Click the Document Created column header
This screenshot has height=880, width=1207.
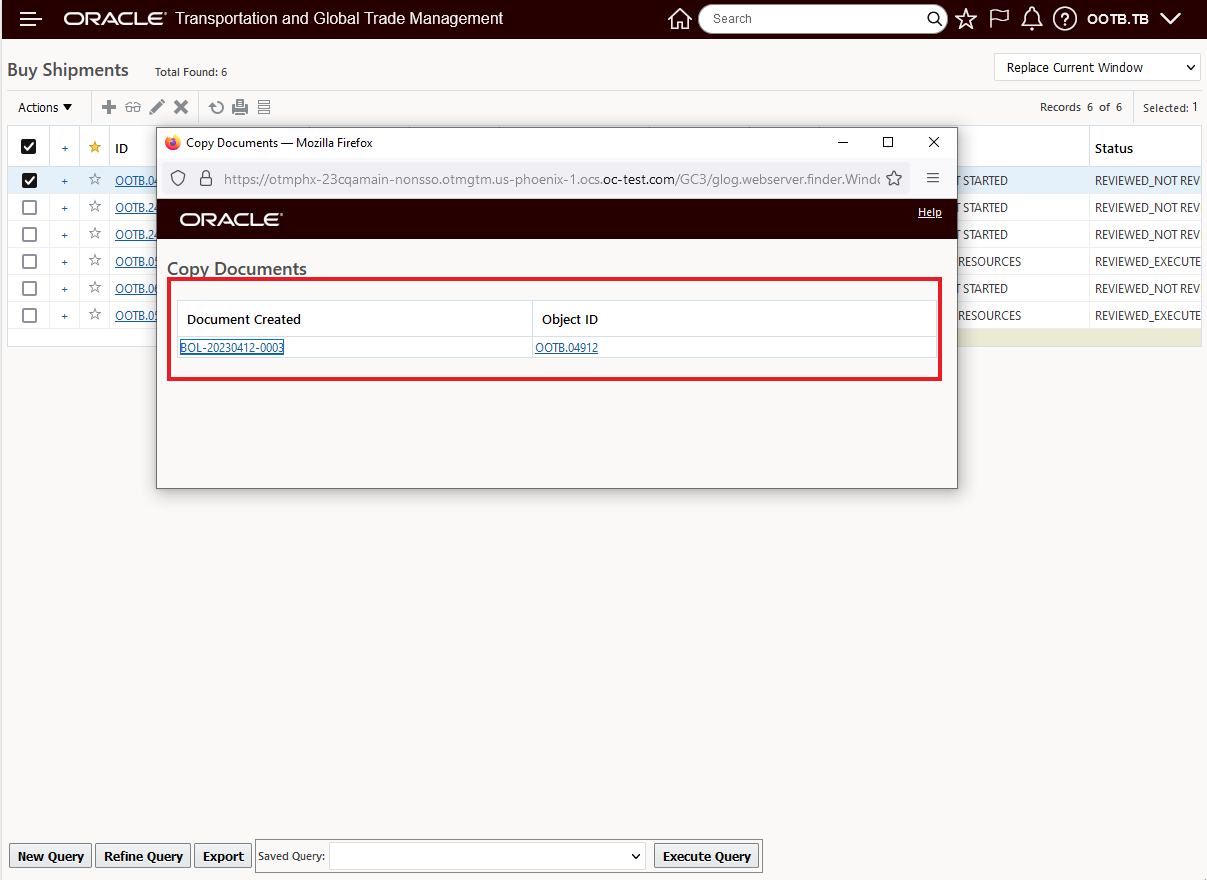coord(244,319)
